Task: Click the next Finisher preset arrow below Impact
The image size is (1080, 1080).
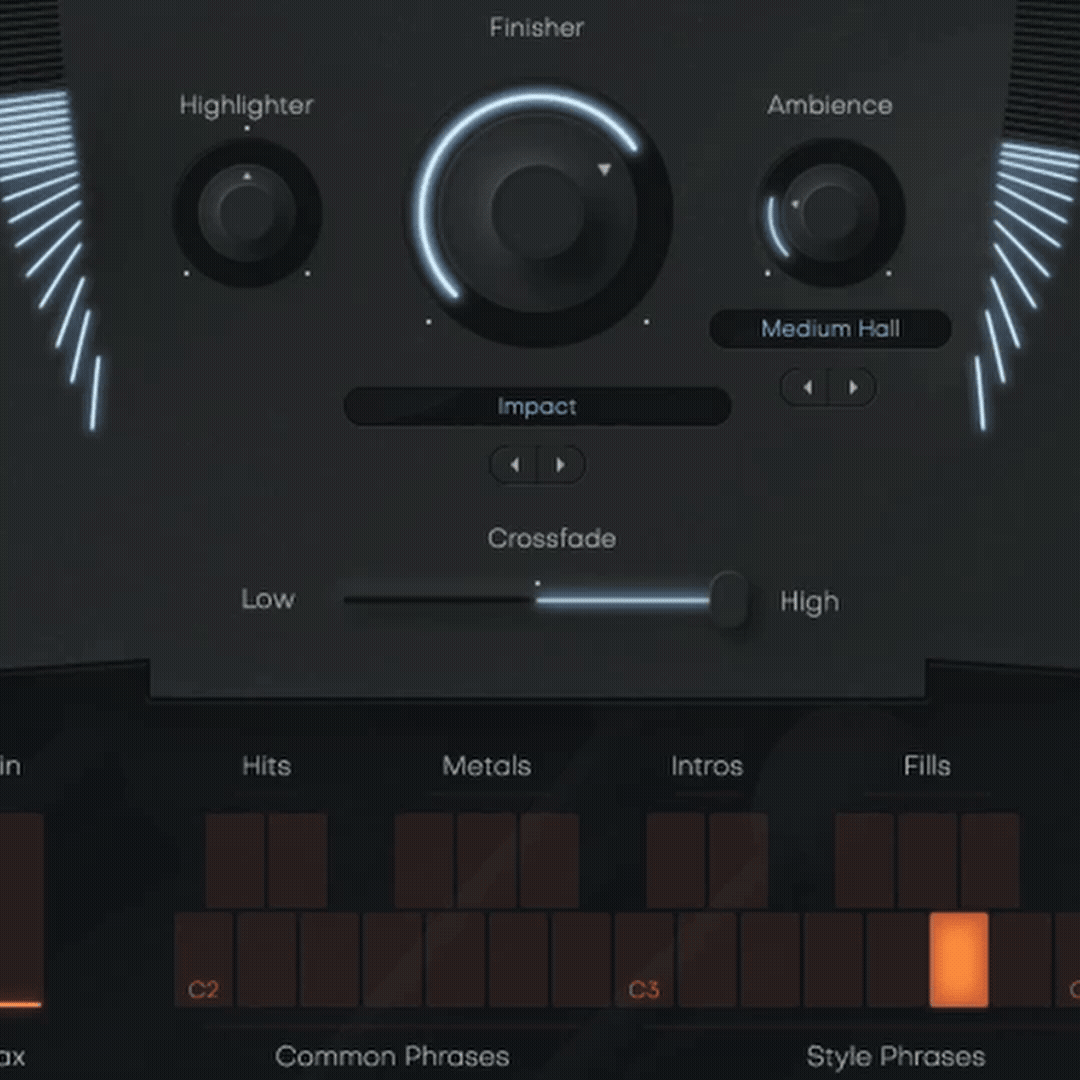Action: click(x=561, y=465)
